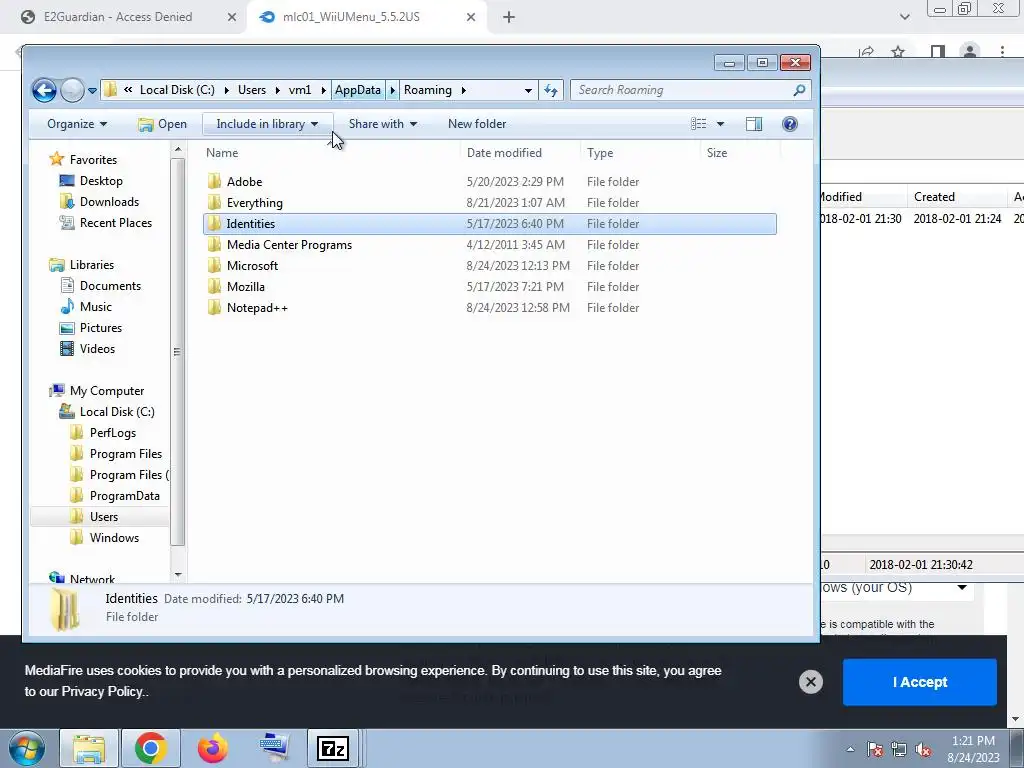The height and width of the screenshot is (768, 1024).
Task: Click the Windows Start button
Action: point(27,748)
